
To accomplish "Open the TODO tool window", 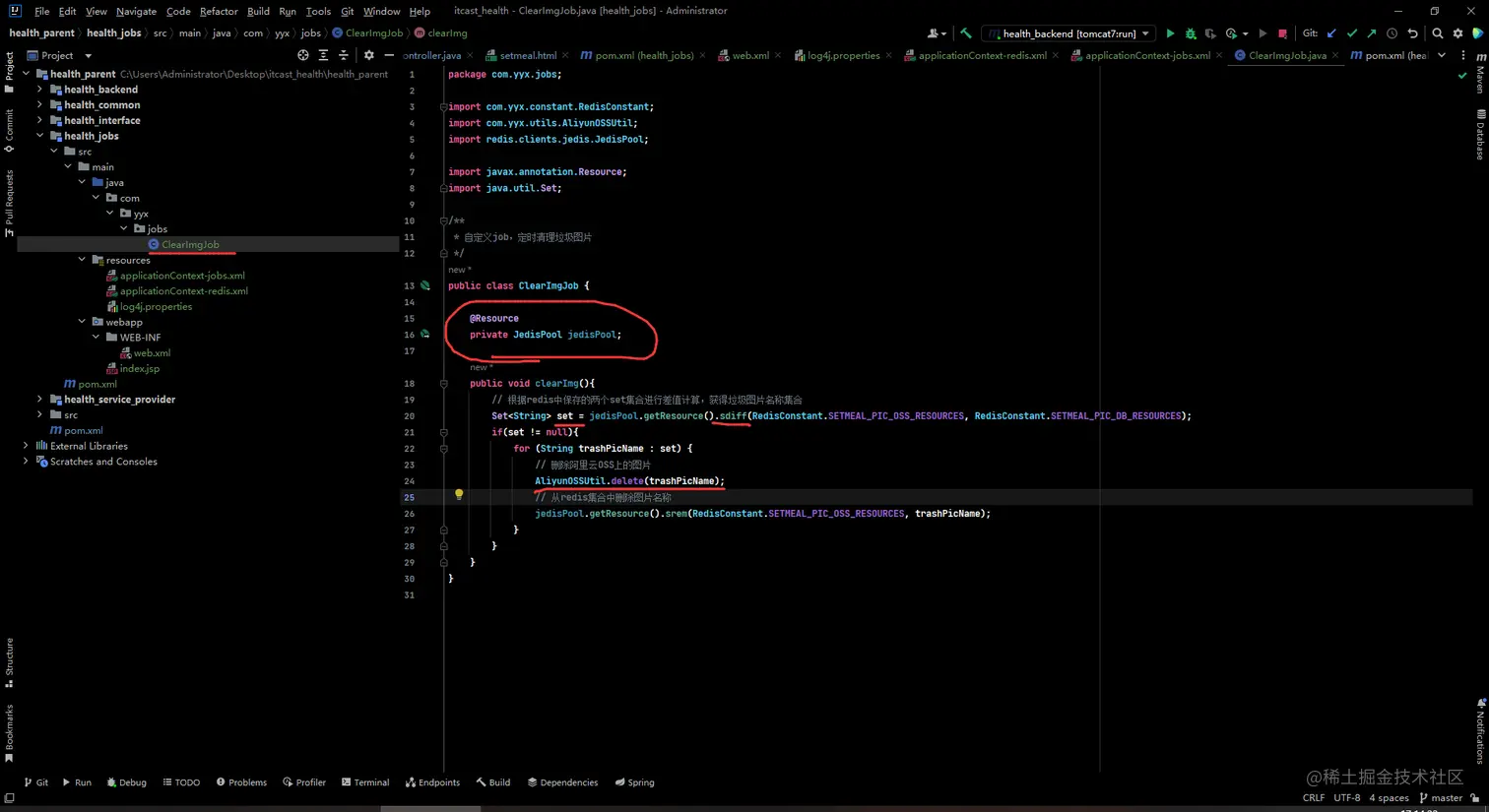I will [x=181, y=782].
